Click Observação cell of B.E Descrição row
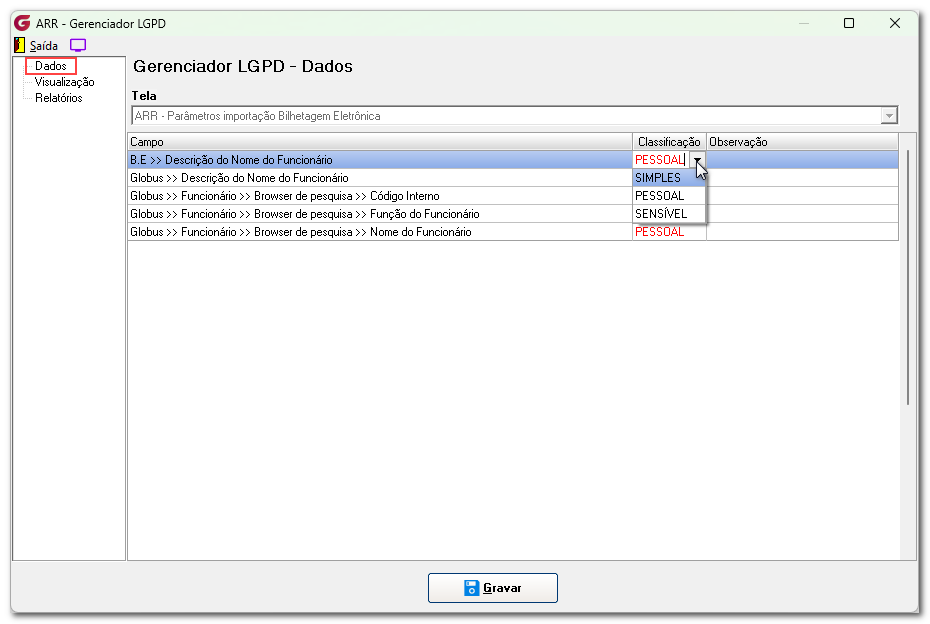Viewport: 930px width, 624px height. 802,160
